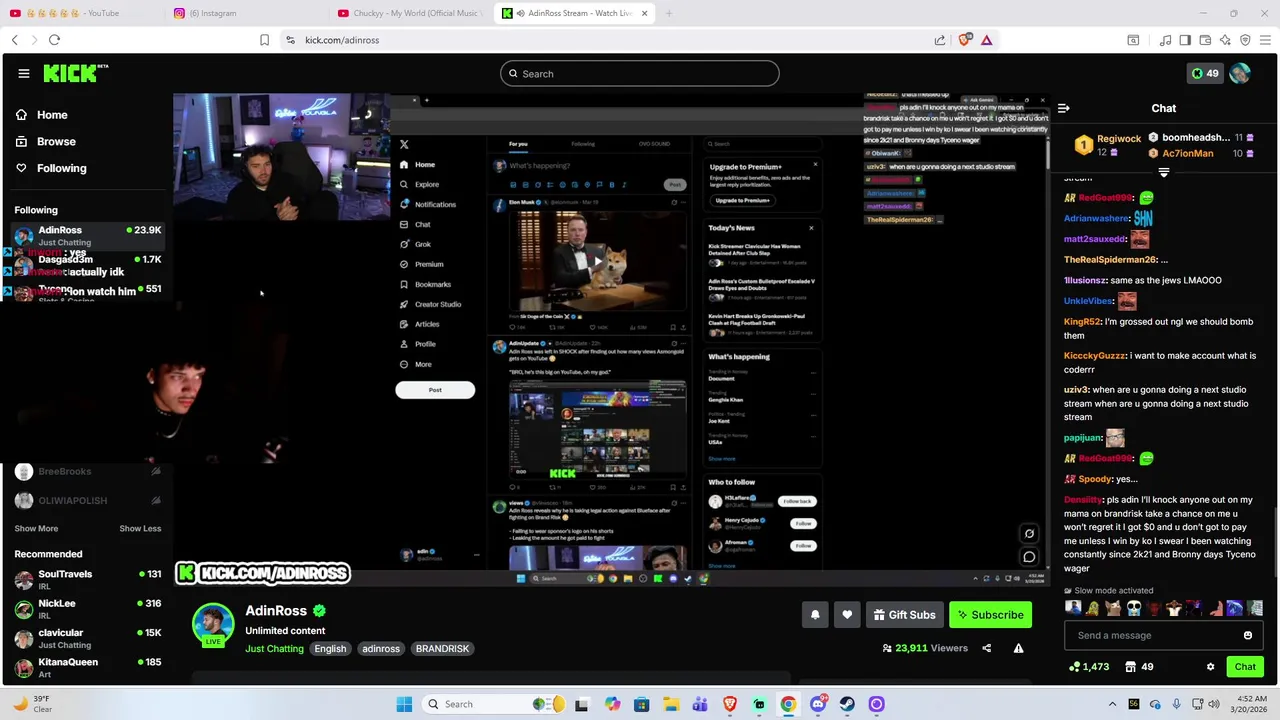Report the stream via warning triangle icon
The height and width of the screenshot is (720, 1280).
click(1018, 648)
